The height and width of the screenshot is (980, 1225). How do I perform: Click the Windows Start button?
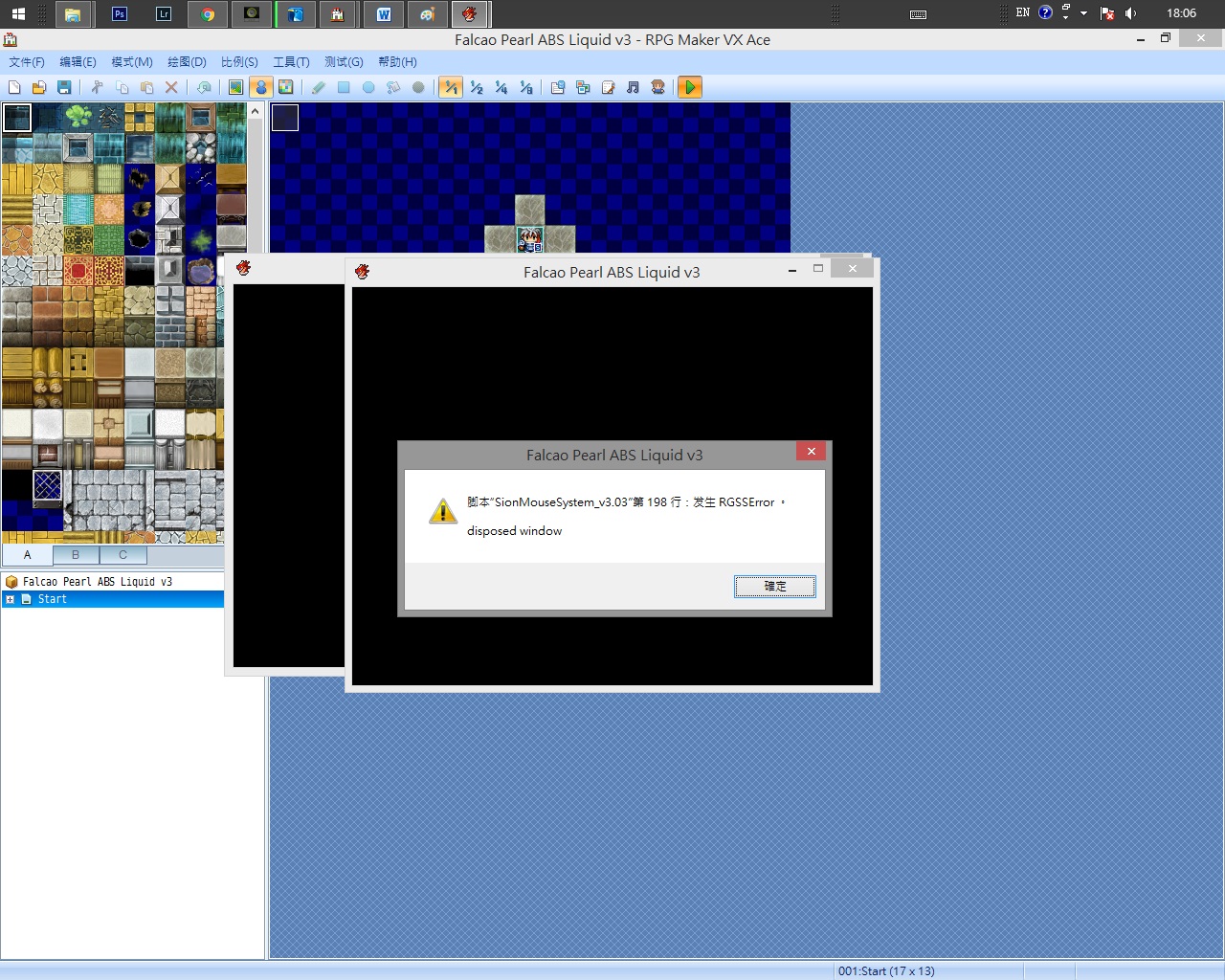point(18,14)
